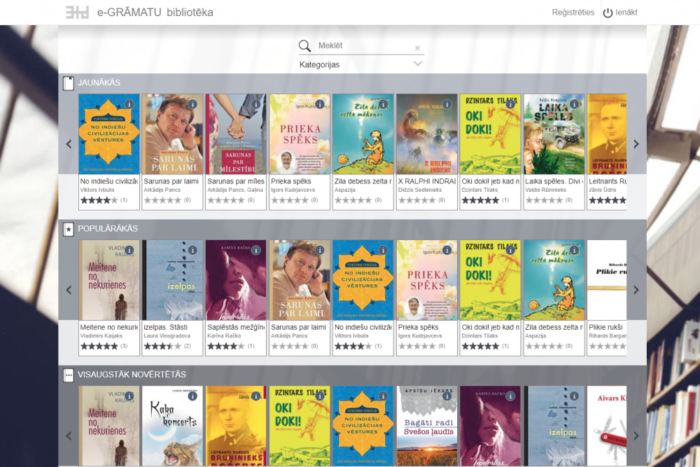Open info icon on X RALPHI INDRAI cover
This screenshot has width=700, height=467.
pos(446,104)
